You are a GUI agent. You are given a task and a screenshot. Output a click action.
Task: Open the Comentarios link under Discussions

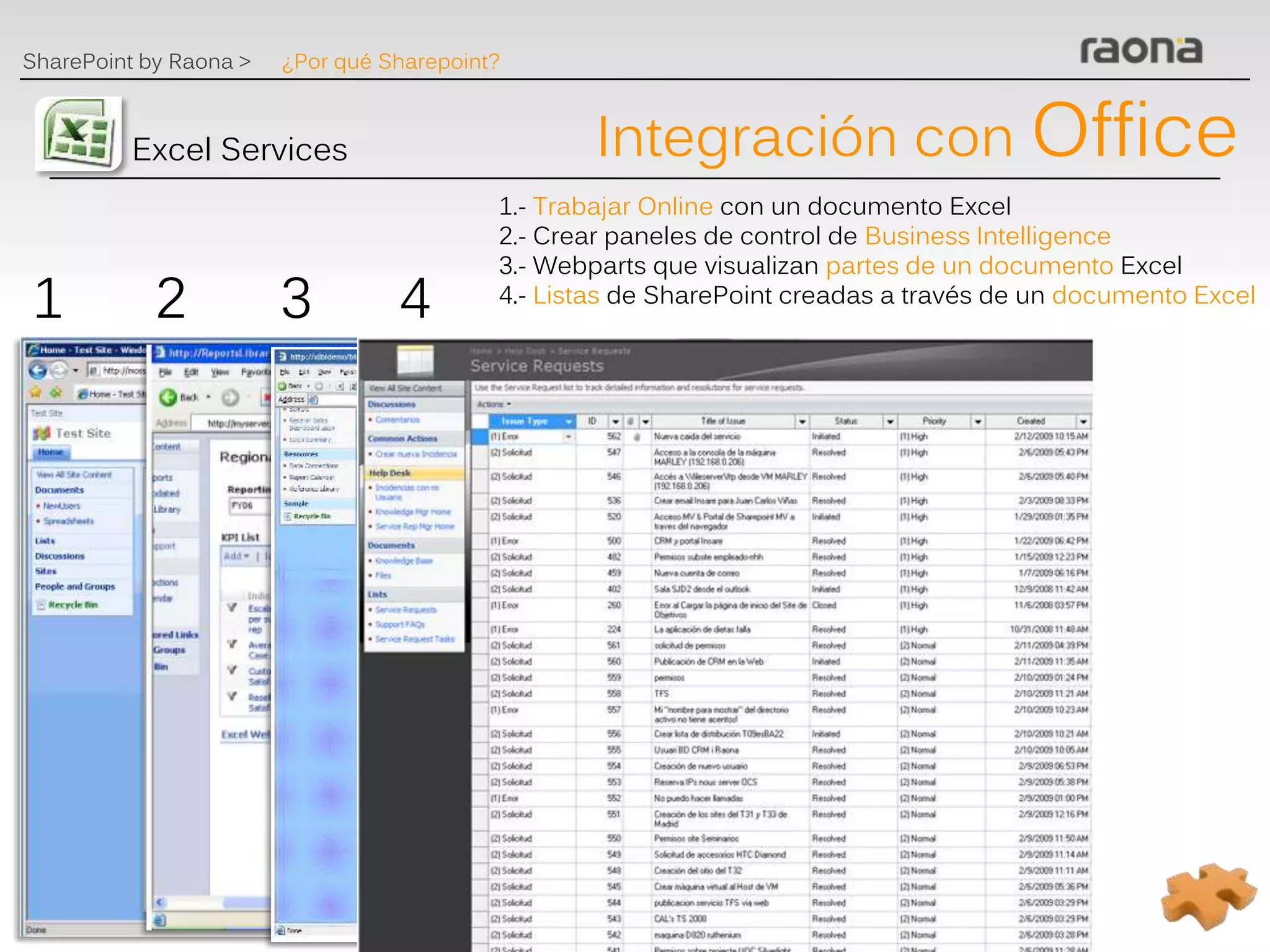(397, 420)
